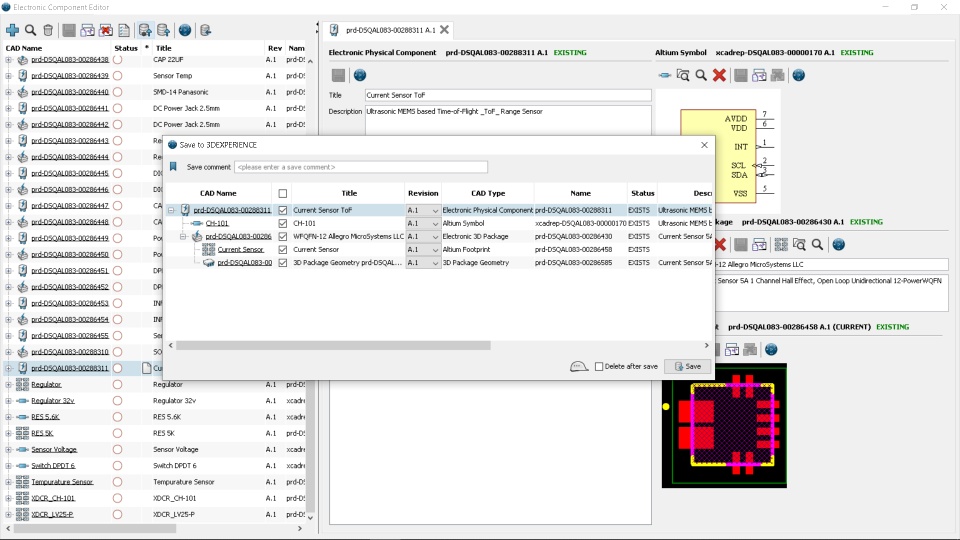Switch to prd-DSQAL083-00288311 A.1 tab
Screen dimensions: 960x540
click(390, 30)
